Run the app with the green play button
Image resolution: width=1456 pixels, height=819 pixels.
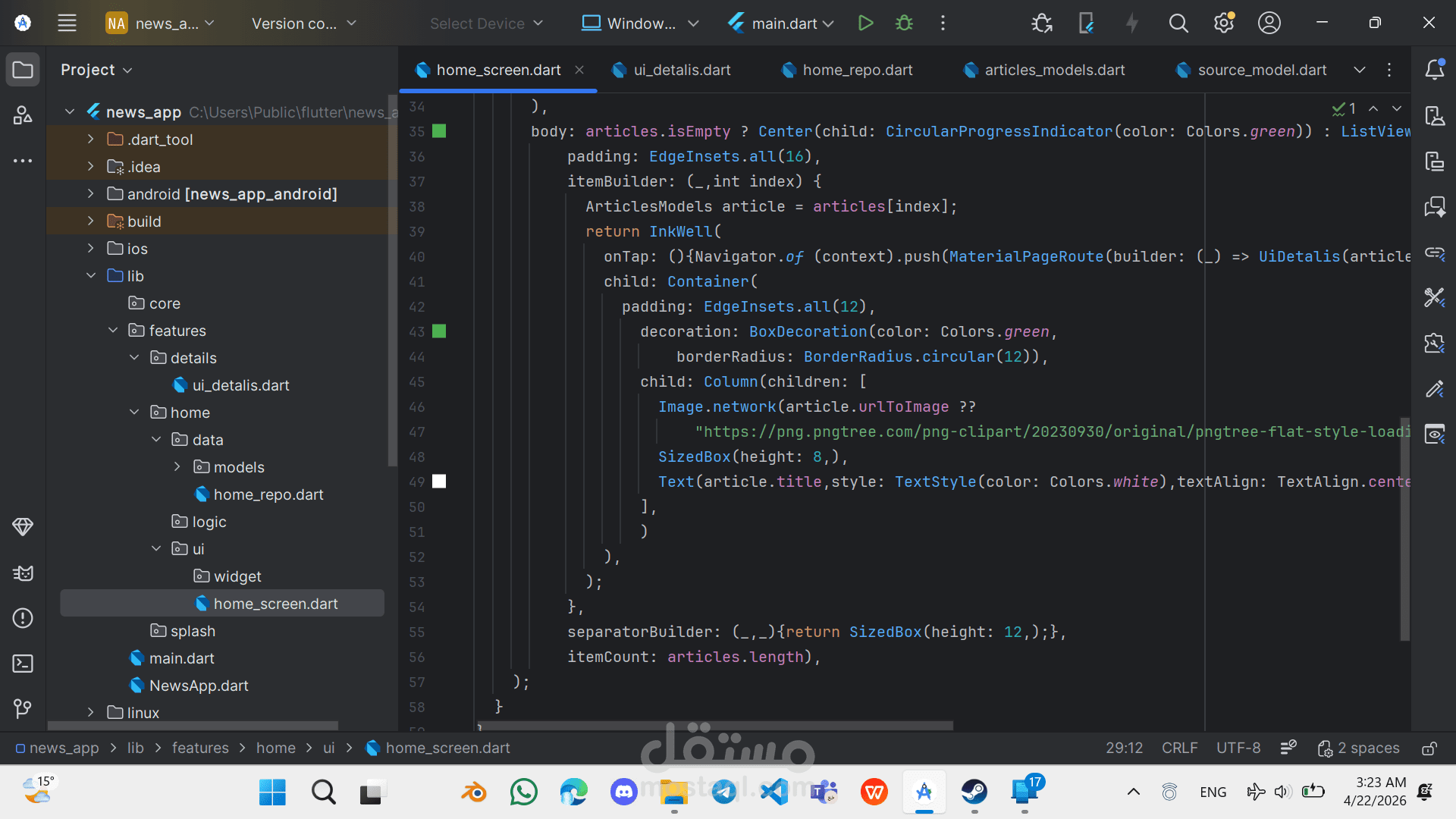click(x=865, y=24)
